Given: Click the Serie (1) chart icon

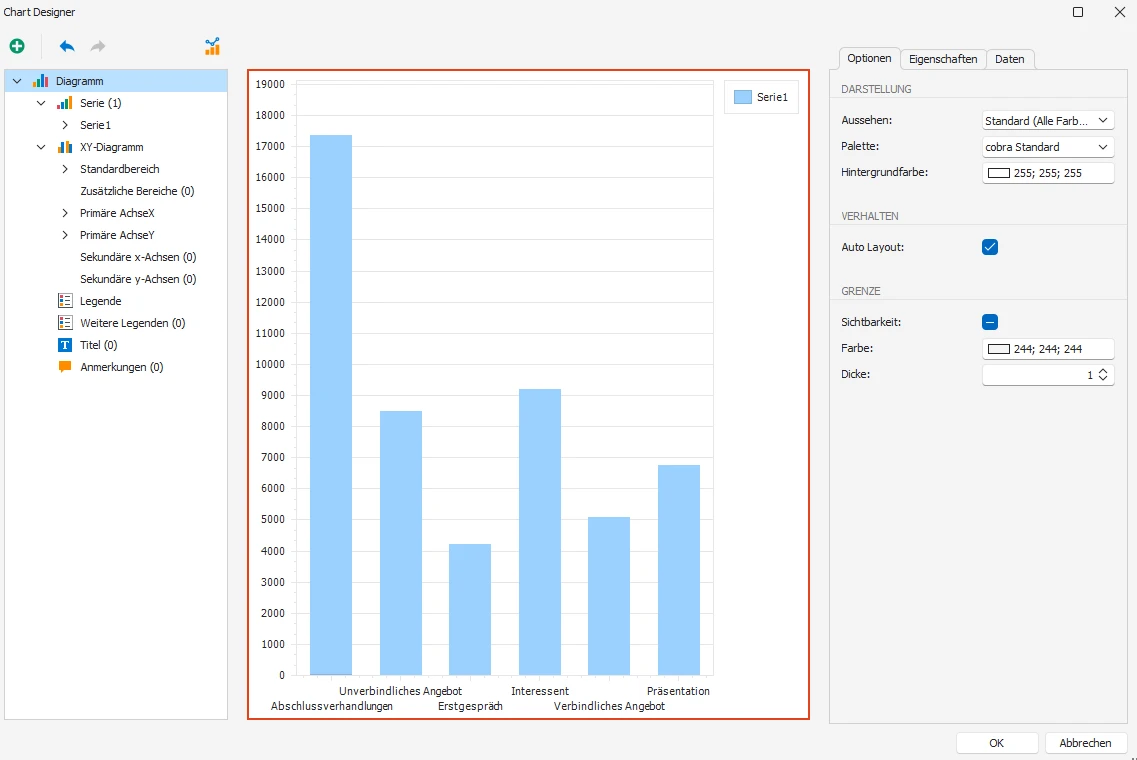Looking at the screenshot, I should click(65, 103).
